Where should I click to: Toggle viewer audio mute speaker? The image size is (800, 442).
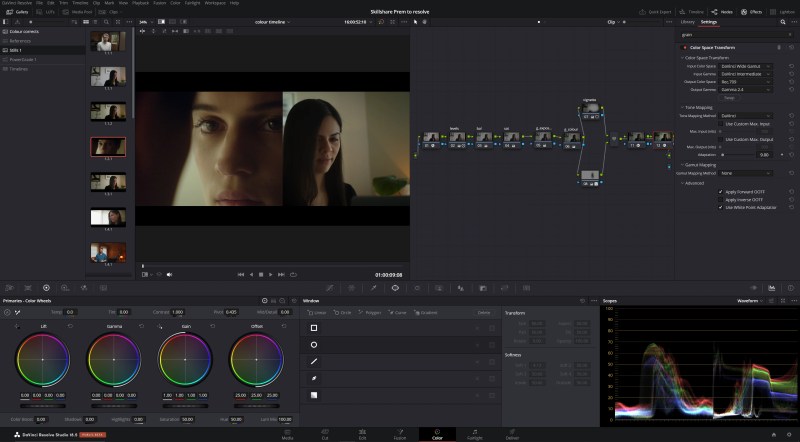(169, 275)
